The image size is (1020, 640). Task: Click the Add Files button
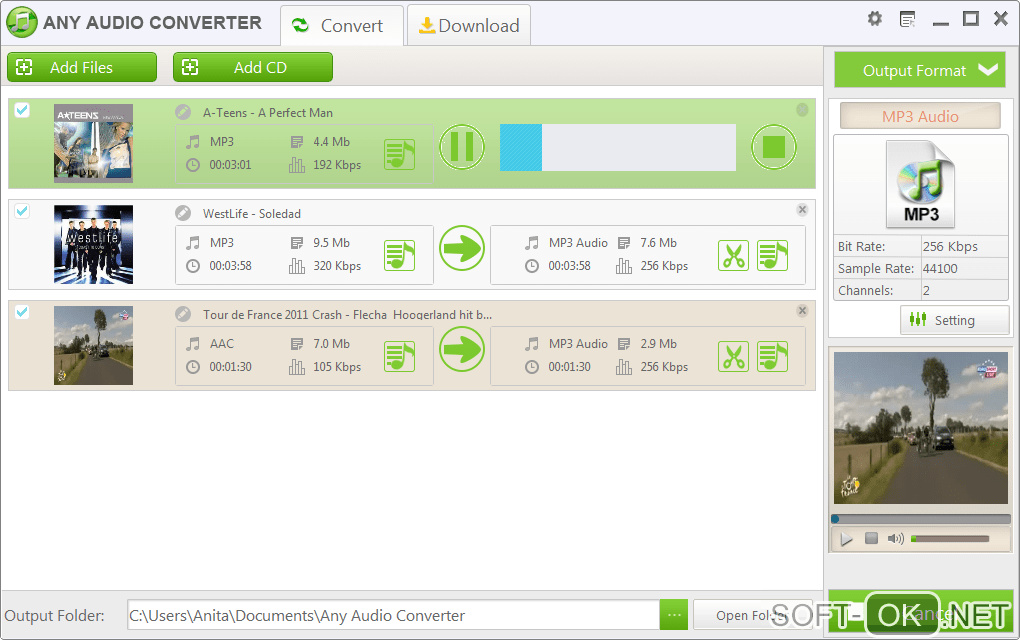[82, 67]
